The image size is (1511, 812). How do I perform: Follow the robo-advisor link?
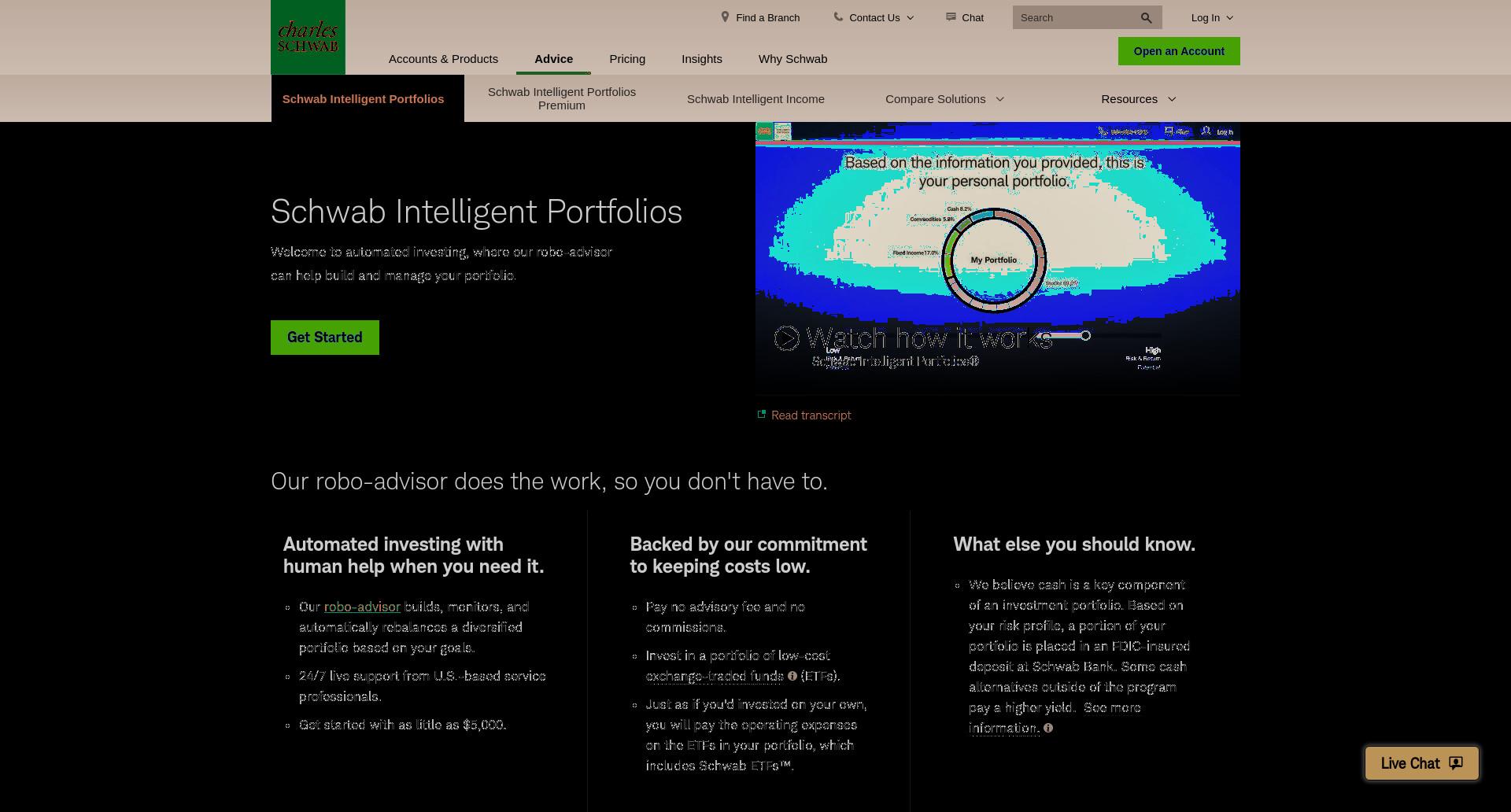coord(362,607)
